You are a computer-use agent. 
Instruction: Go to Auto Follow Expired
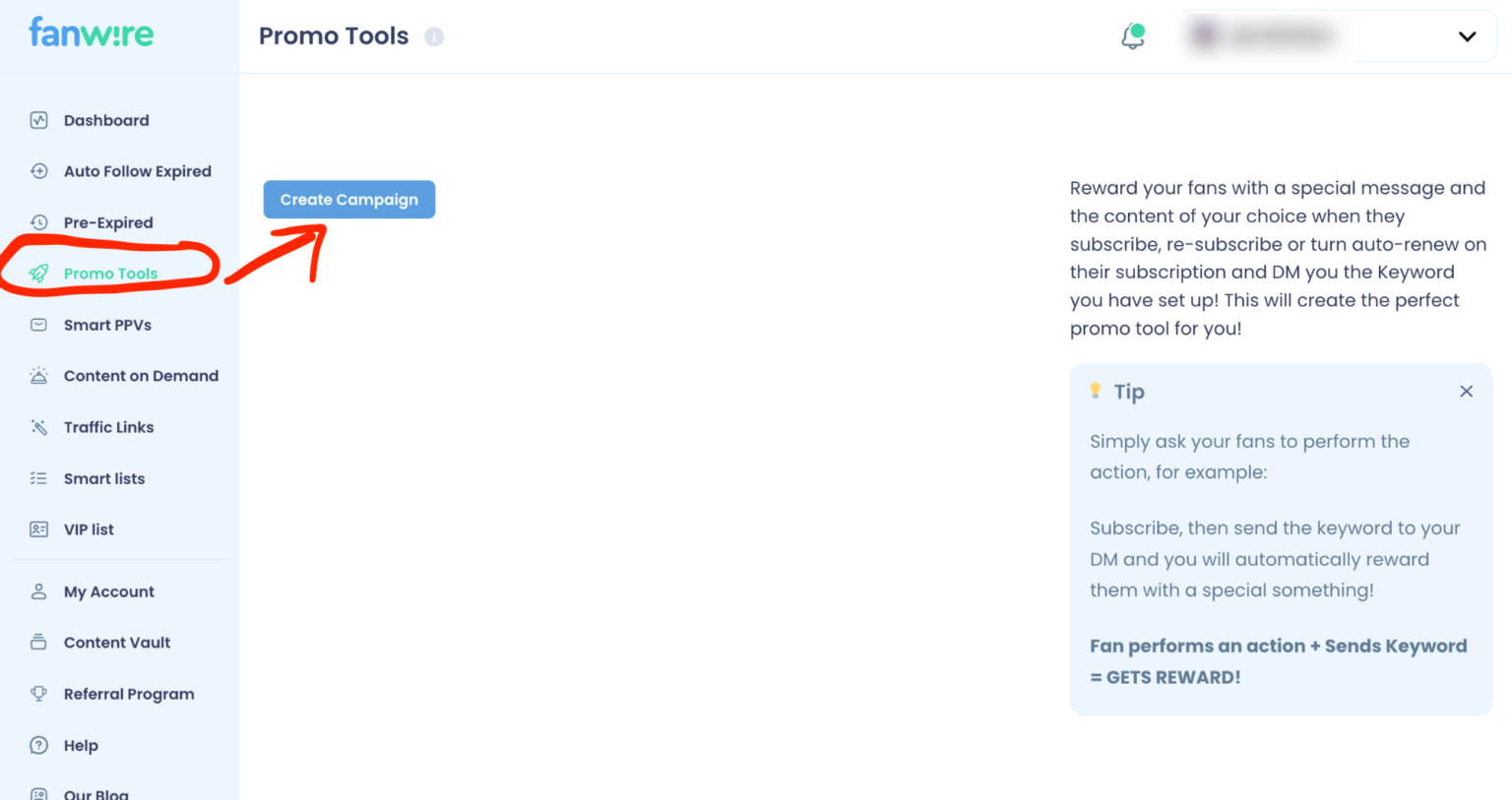pos(138,171)
